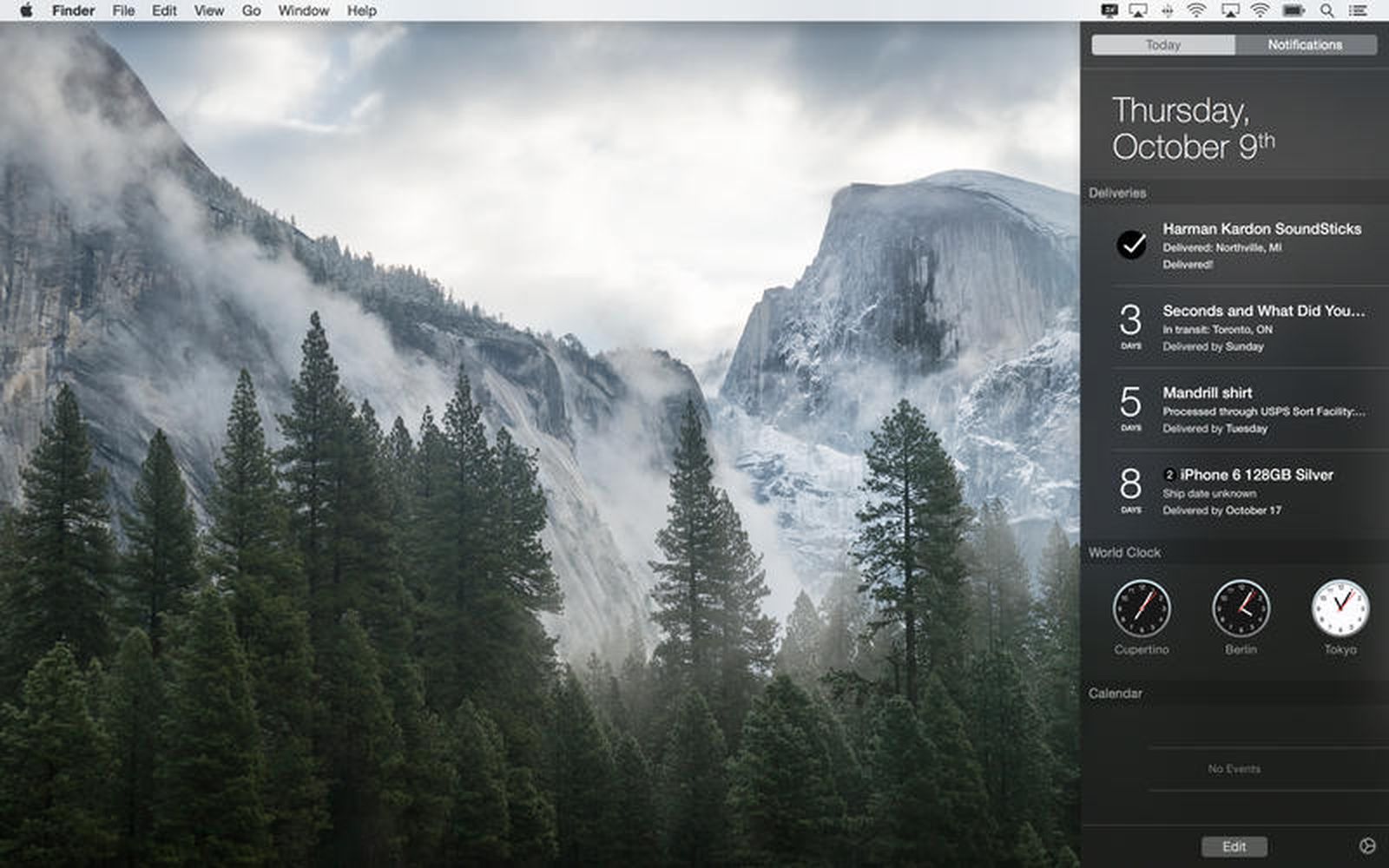The image size is (1389, 868).
Task: Click the Wi-Fi status icon in menu bar
Action: click(1260, 10)
